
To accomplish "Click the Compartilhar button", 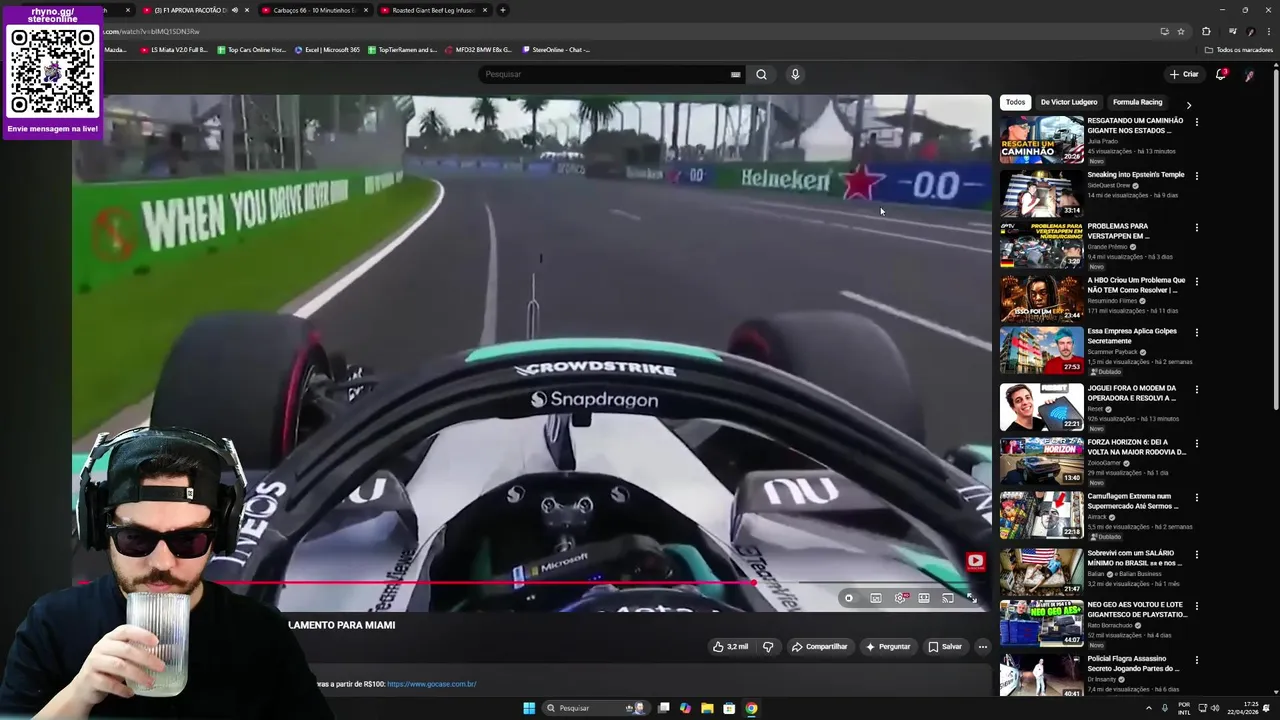I will pos(819,647).
